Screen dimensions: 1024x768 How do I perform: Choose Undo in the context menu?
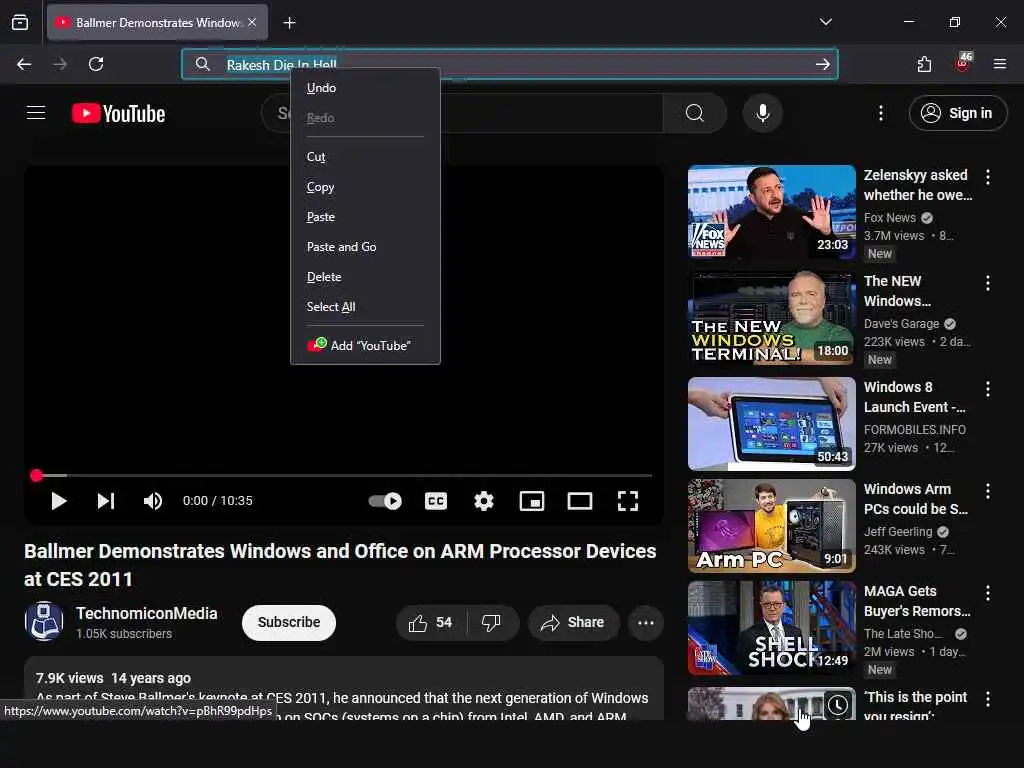pyautogui.click(x=365, y=88)
